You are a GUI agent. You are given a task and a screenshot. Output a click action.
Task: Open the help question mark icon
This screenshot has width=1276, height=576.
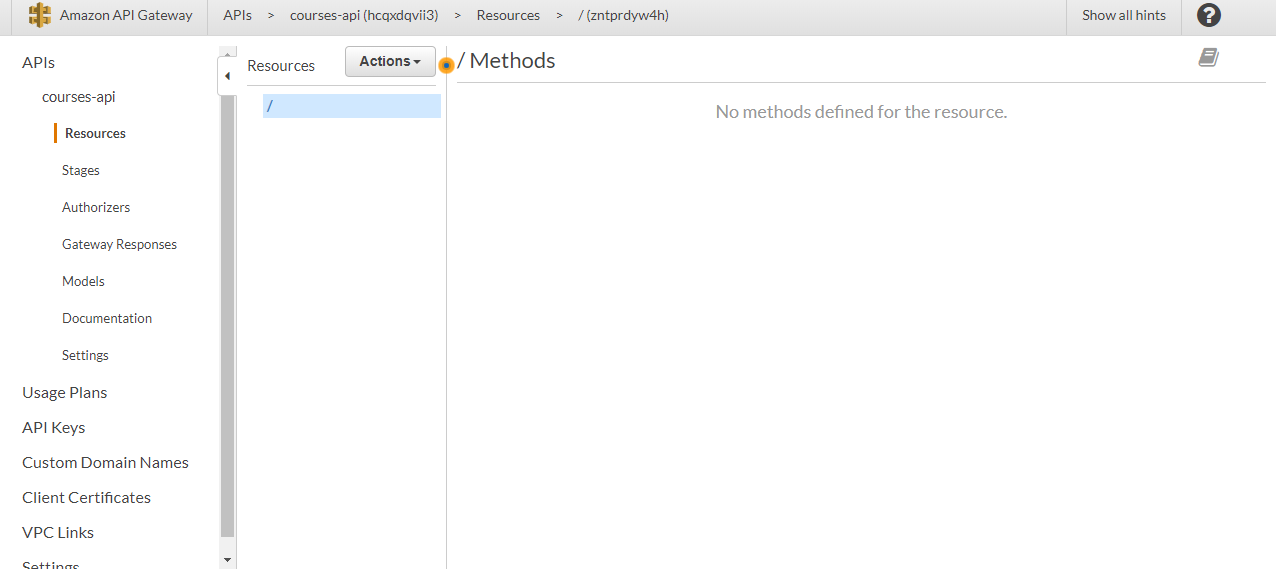click(1209, 15)
